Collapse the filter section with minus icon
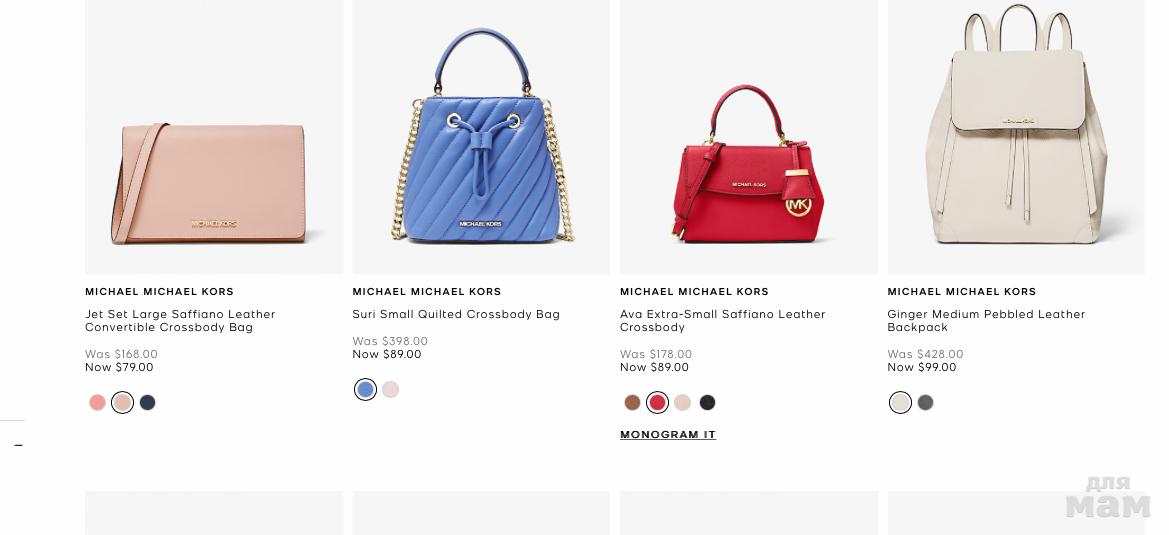The width and height of the screenshot is (1169, 535). [19, 446]
